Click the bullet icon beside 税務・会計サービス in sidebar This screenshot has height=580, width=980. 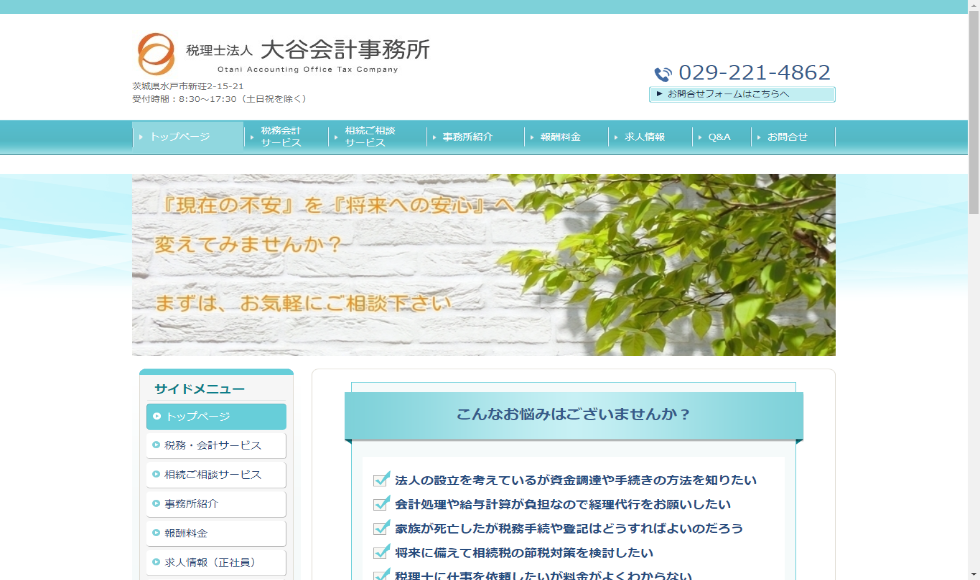point(156,446)
